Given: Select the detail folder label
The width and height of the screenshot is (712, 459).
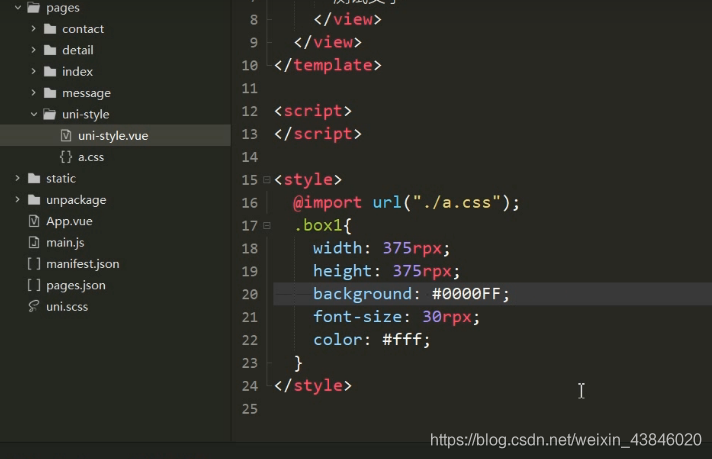Looking at the screenshot, I should [78, 50].
